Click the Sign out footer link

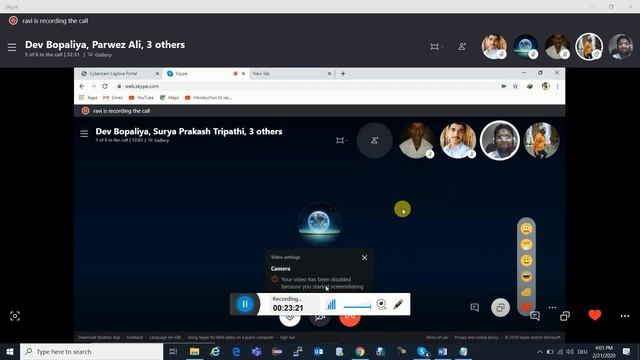click(x=287, y=338)
